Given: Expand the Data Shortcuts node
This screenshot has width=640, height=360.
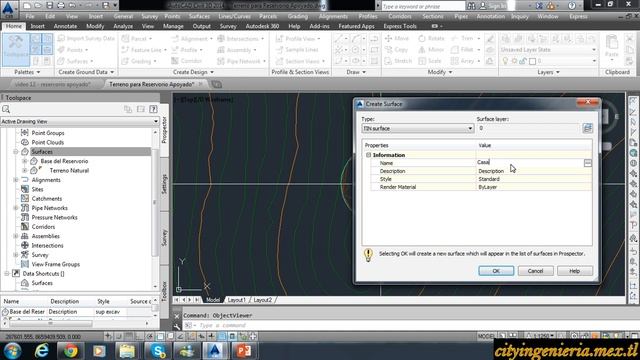Looking at the screenshot, I should tap(7, 274).
